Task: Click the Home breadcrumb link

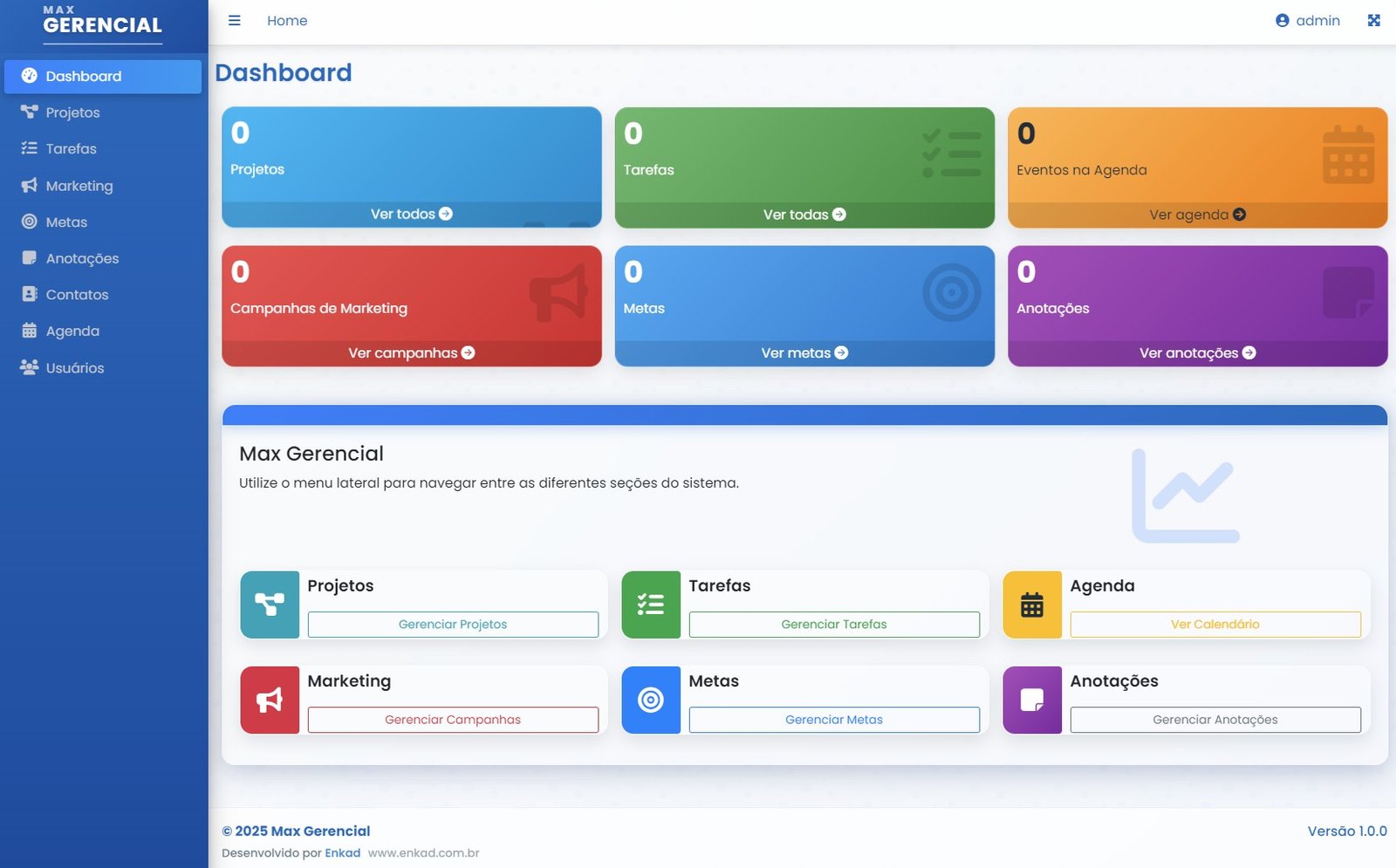Action: click(287, 21)
